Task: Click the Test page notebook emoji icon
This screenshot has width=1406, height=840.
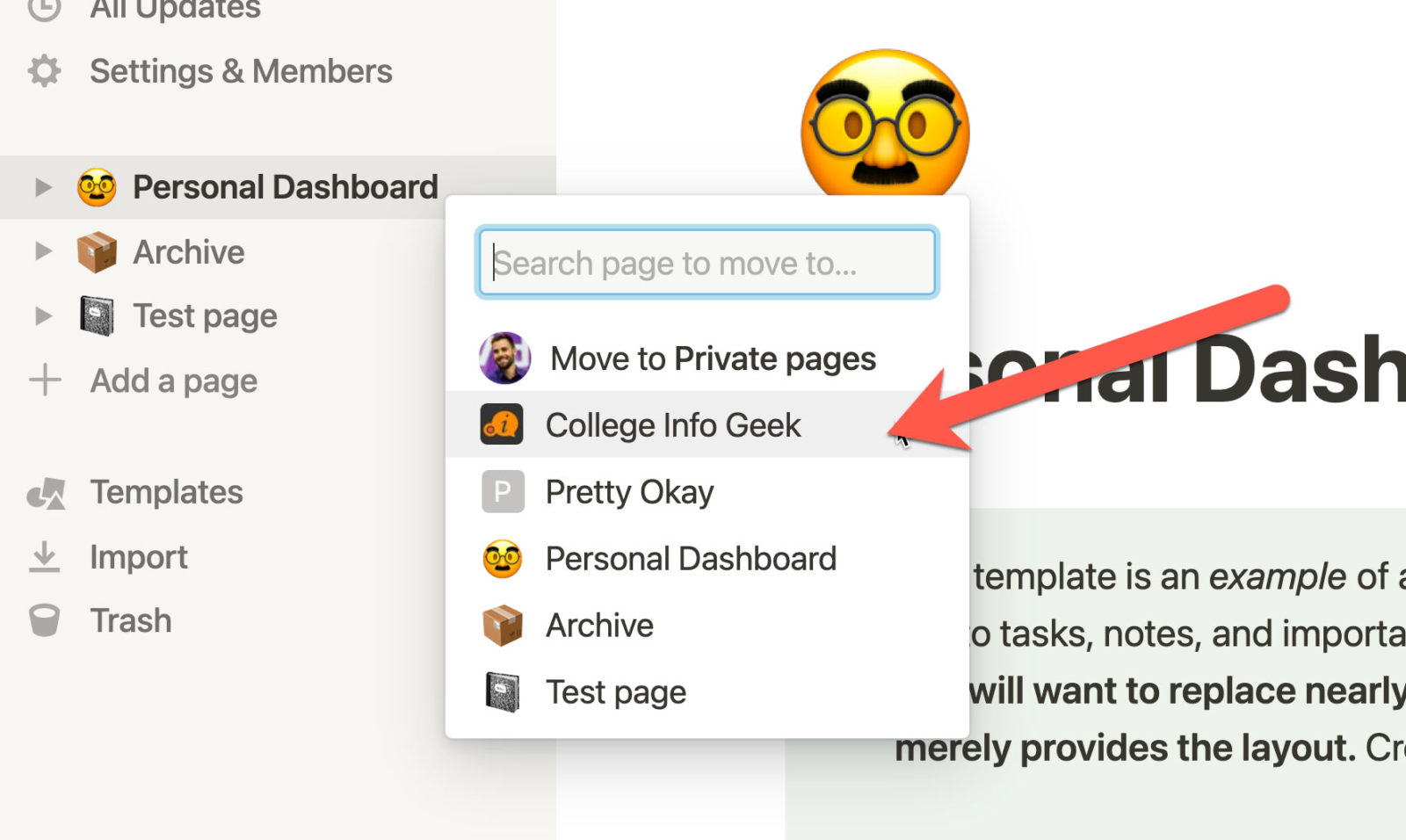Action: [x=98, y=315]
